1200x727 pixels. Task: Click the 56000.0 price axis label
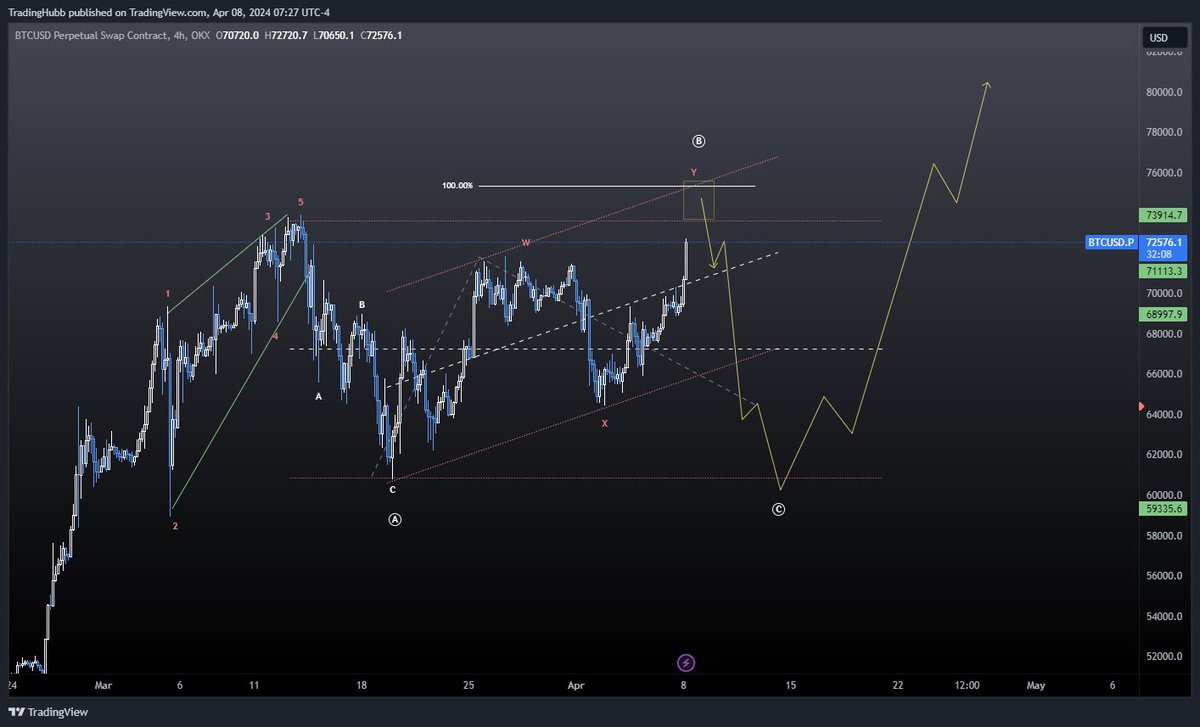pyautogui.click(x=1164, y=576)
